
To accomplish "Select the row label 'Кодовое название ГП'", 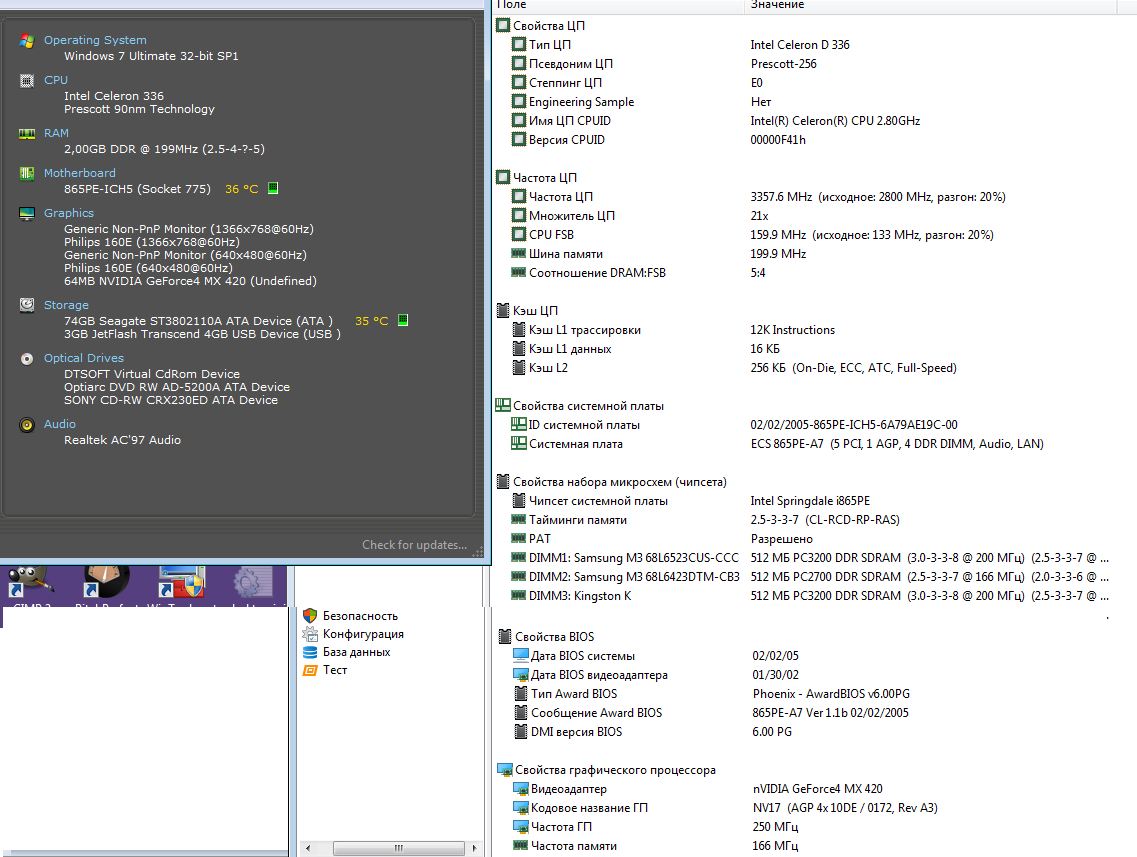I will click(590, 808).
